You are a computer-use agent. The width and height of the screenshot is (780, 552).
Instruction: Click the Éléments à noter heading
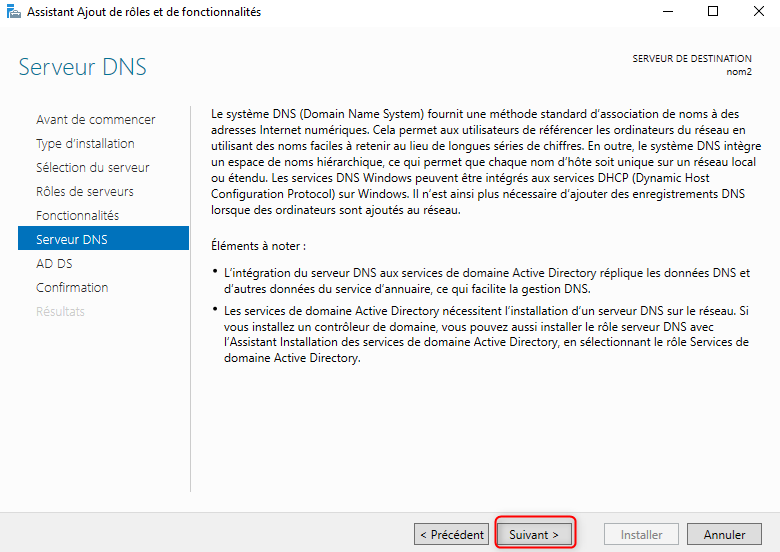(258, 246)
